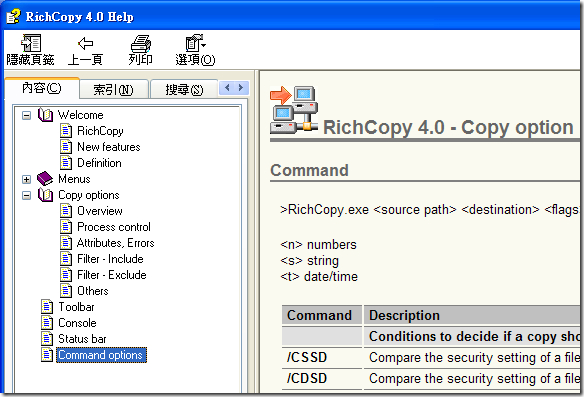Click the open book icon beside Copy options
Image resolution: width=584 pixels, height=397 pixels.
pyautogui.click(x=45, y=195)
